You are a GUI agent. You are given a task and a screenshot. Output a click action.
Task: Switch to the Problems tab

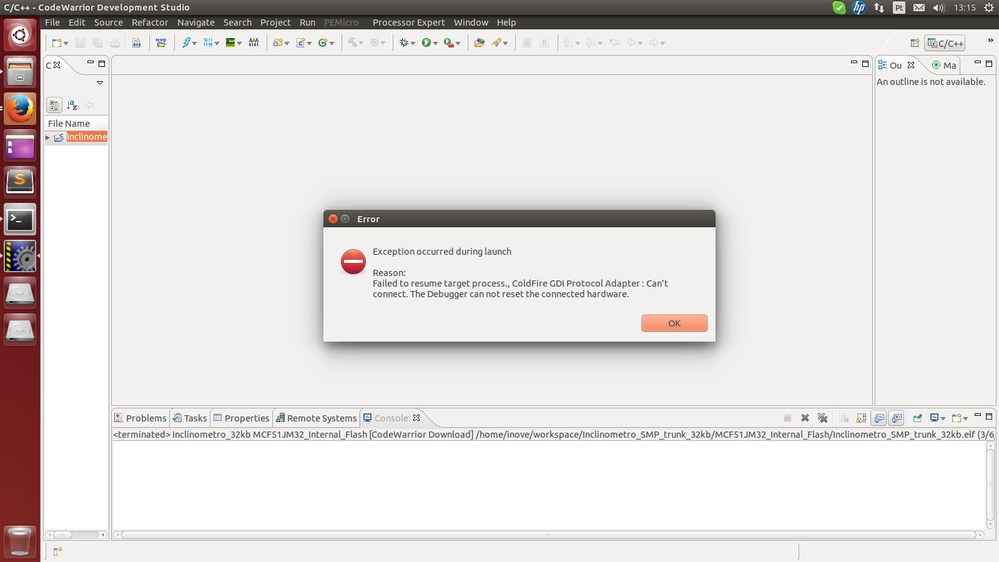click(x=140, y=418)
